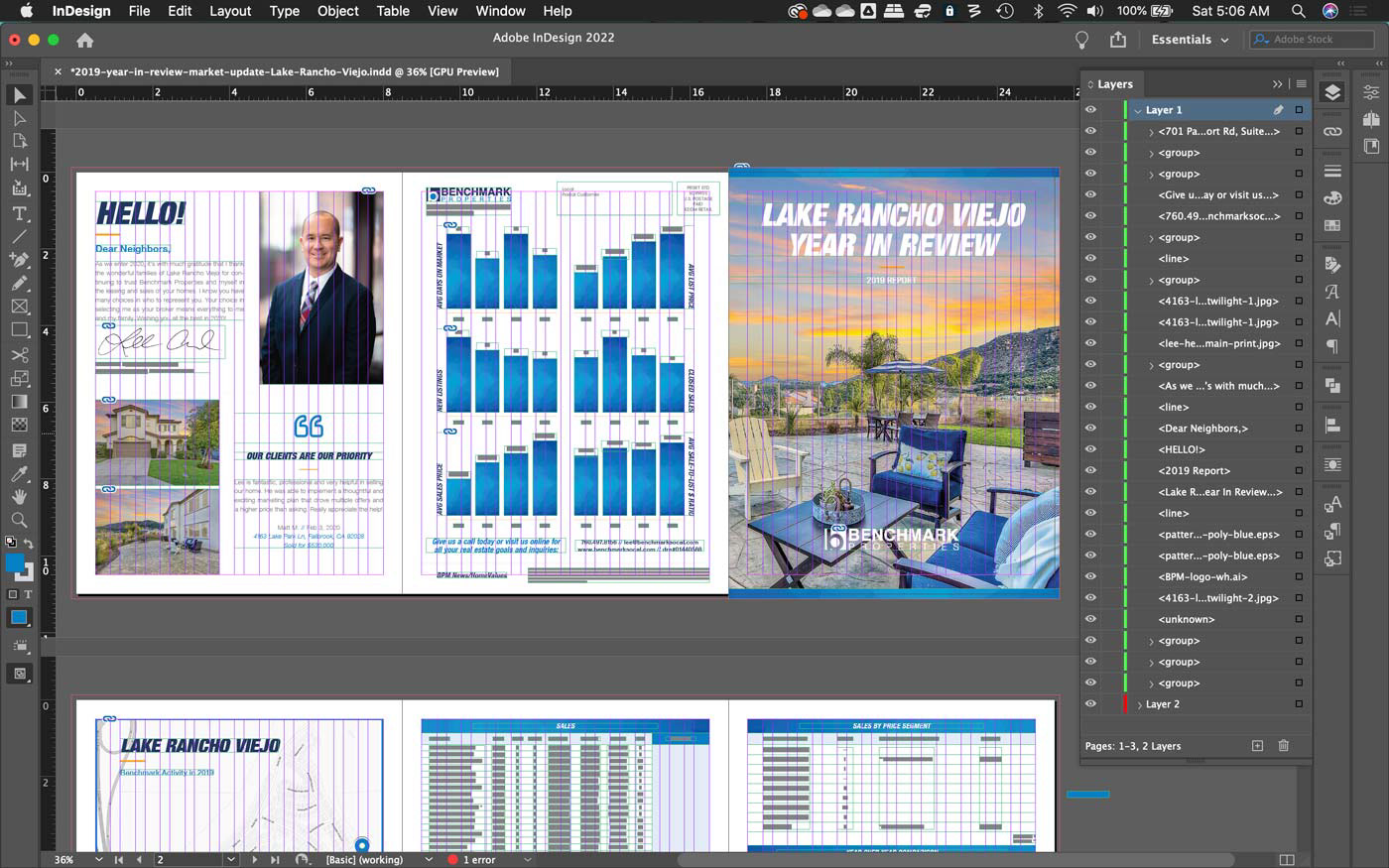Open the Layers panel flyout menu

coord(1301,84)
